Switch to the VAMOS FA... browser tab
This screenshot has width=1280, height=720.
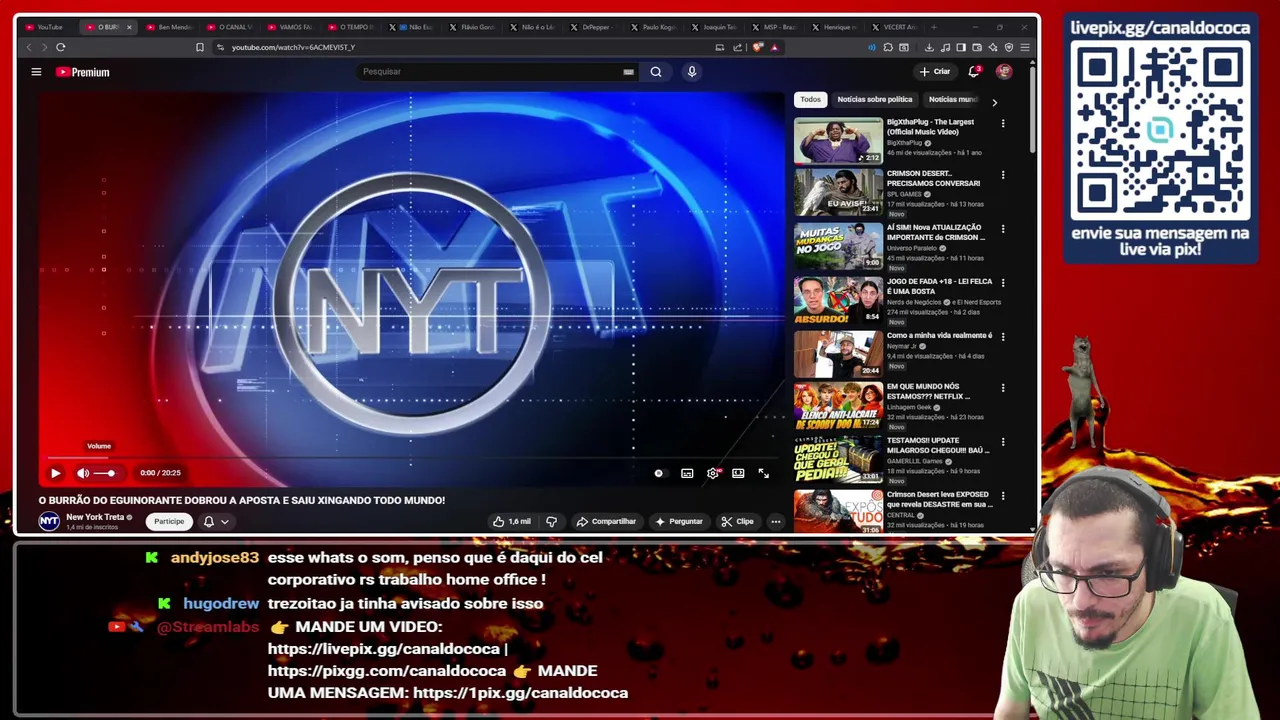point(291,27)
